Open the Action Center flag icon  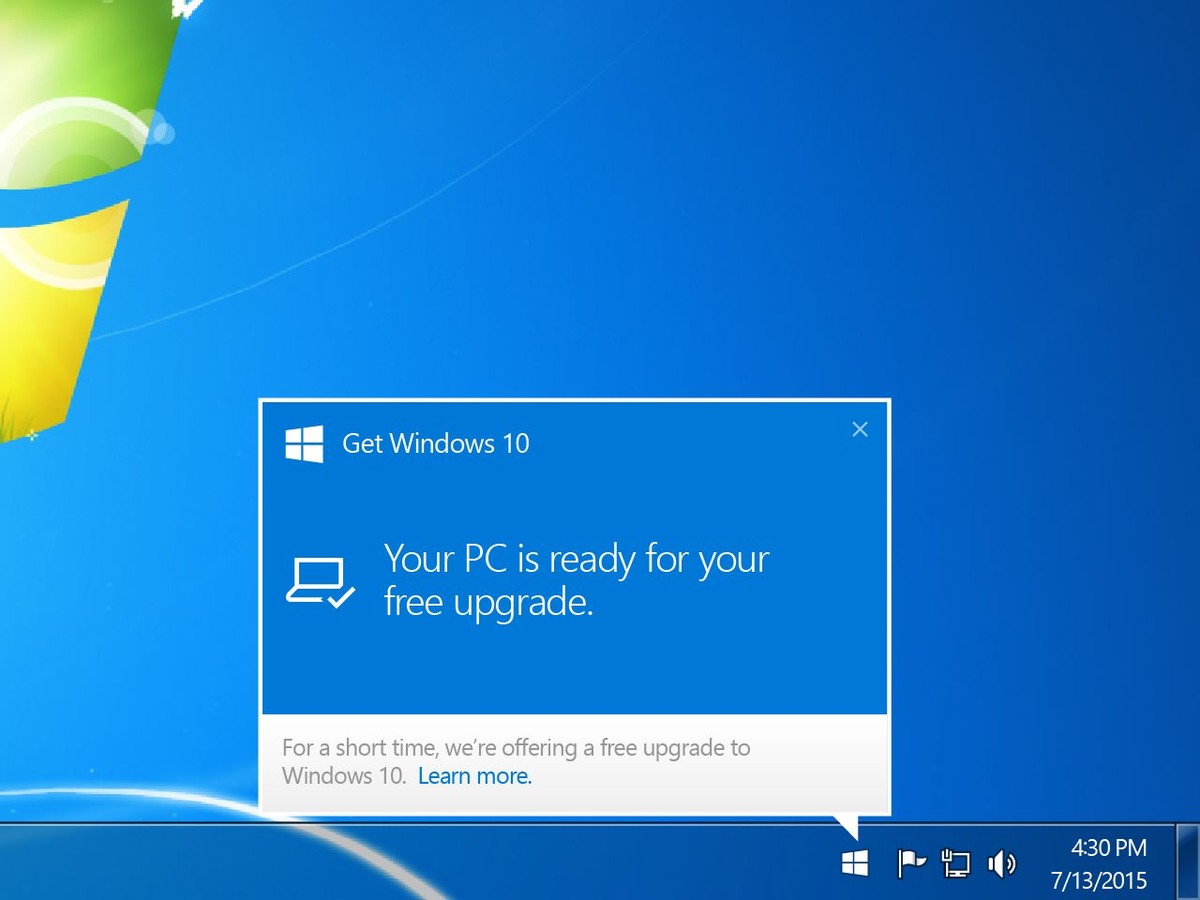coord(911,863)
